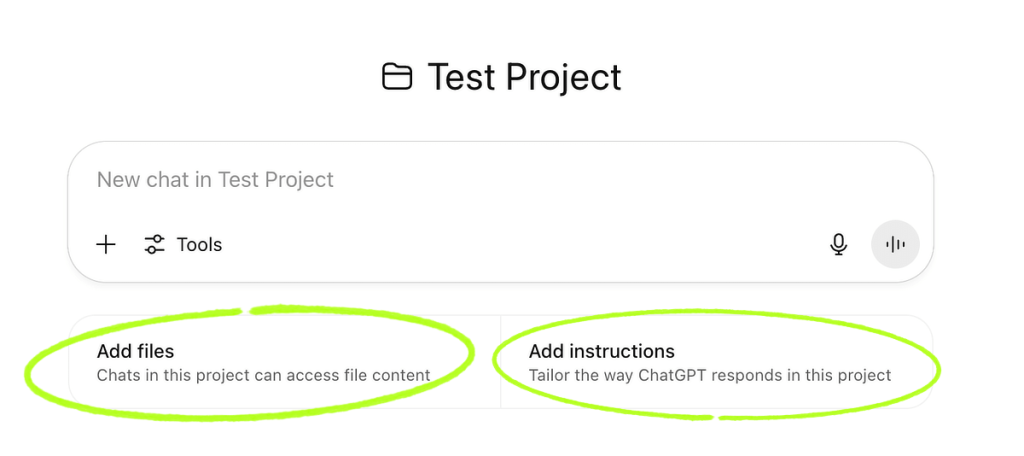The width and height of the screenshot is (1024, 456).
Task: Open the Add files card
Action: point(285,362)
